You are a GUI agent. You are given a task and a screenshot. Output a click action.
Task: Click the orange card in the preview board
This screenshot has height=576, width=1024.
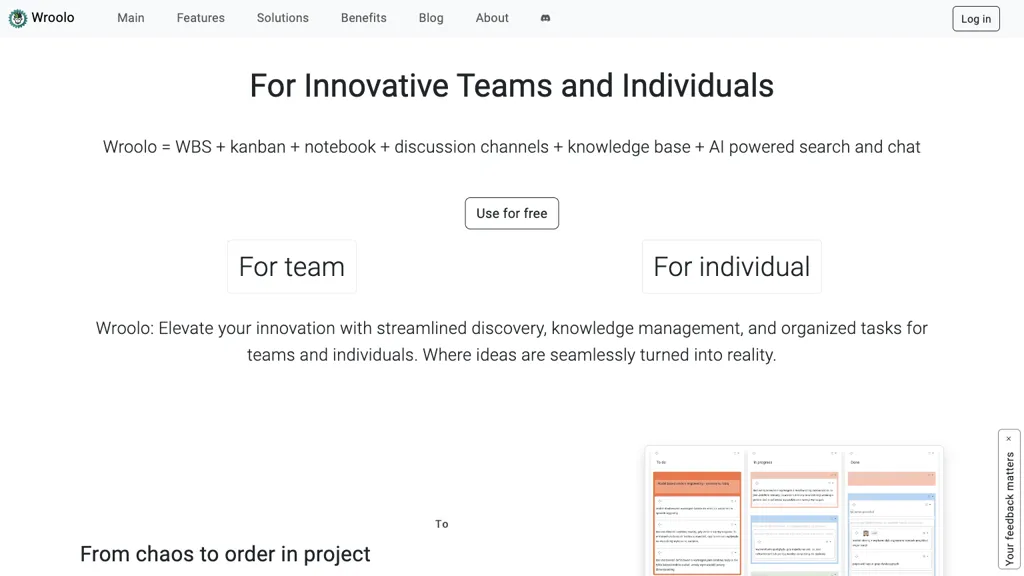[698, 484]
